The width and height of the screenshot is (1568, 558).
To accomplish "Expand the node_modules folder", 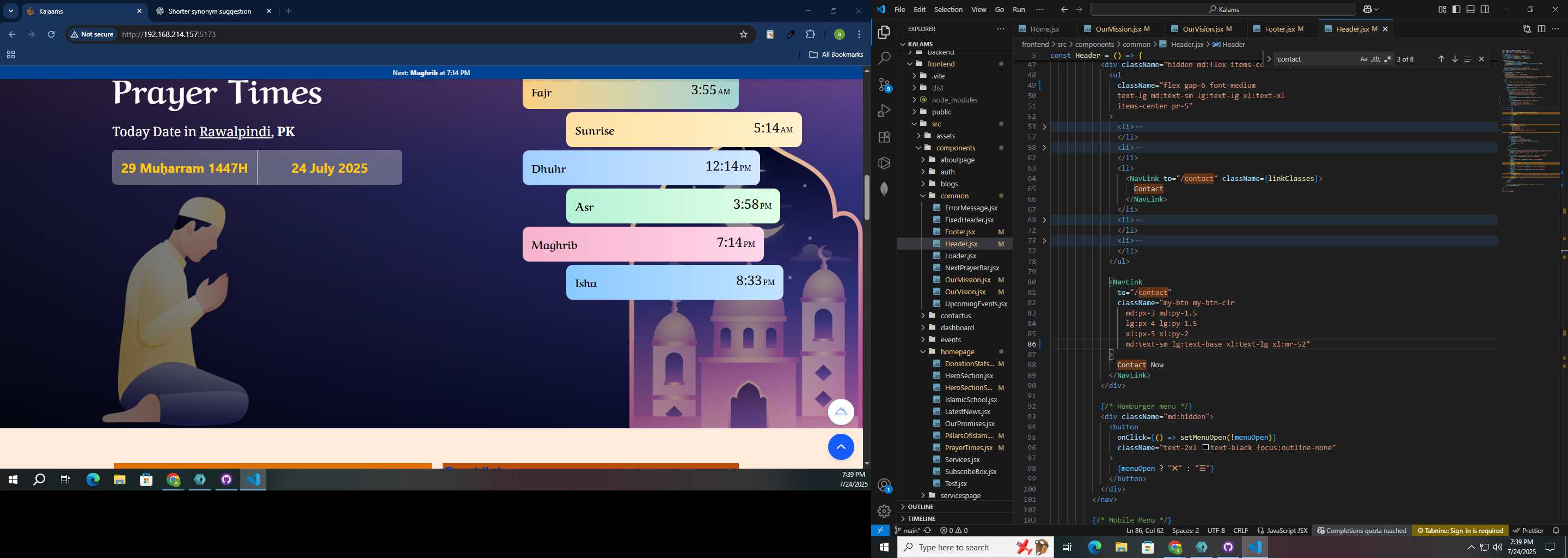I will pos(954,100).
